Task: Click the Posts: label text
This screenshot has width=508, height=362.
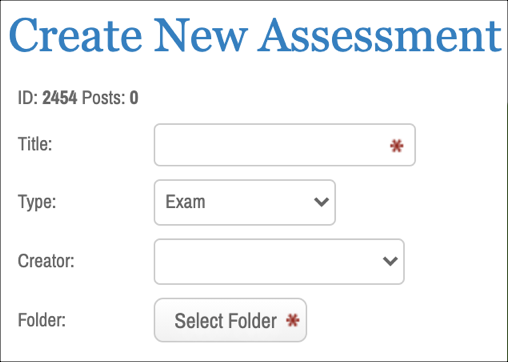Action: 103,98
